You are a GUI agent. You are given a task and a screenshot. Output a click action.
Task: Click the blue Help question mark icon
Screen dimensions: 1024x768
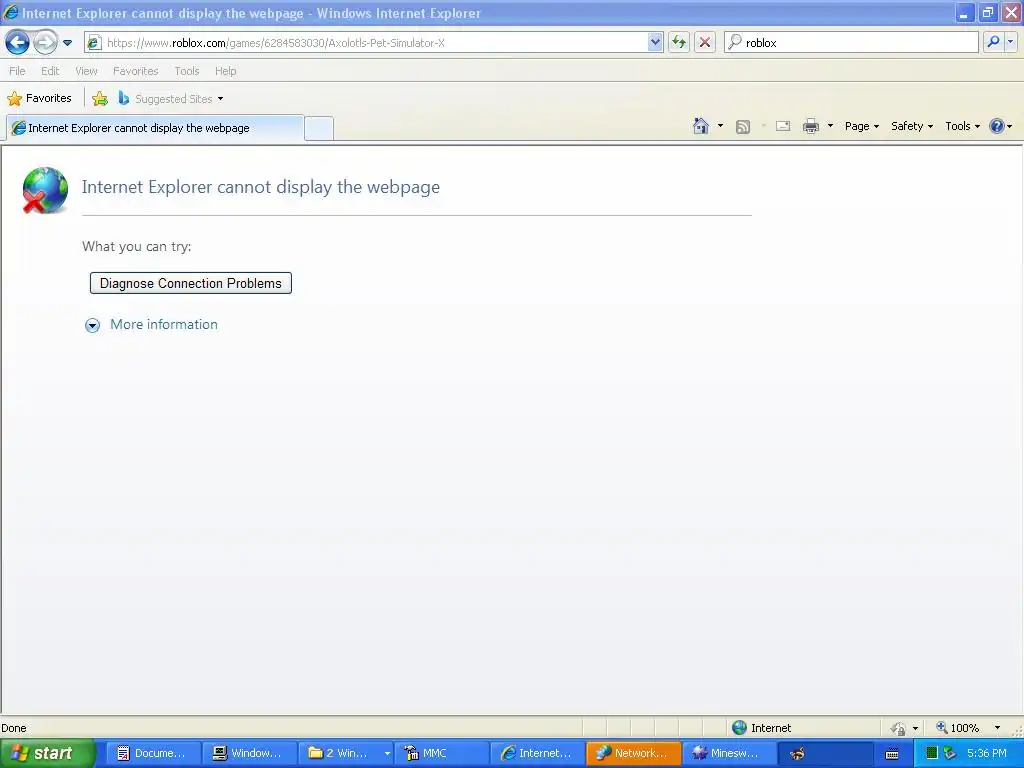pos(997,126)
